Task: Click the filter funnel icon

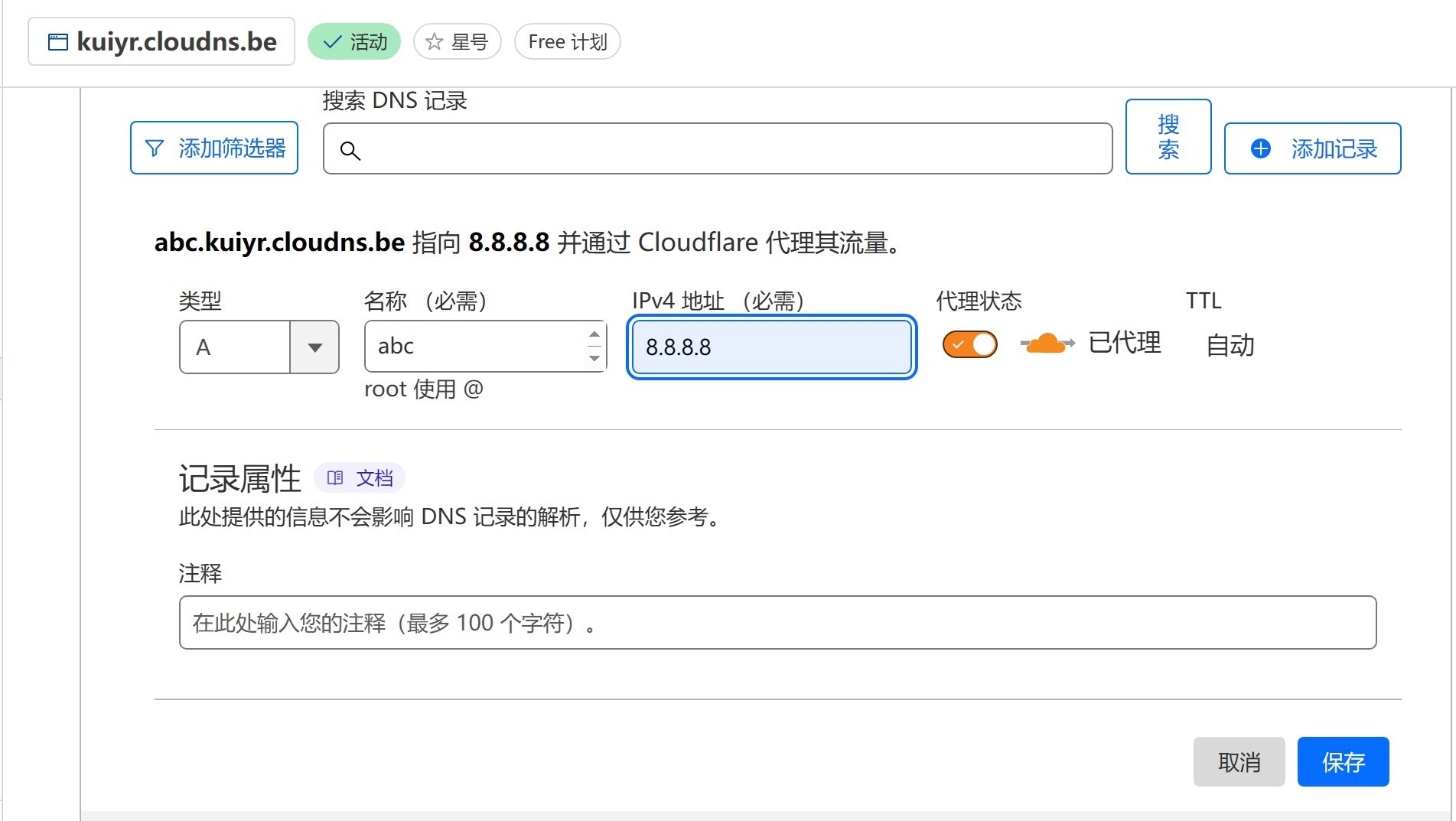Action: click(x=155, y=148)
